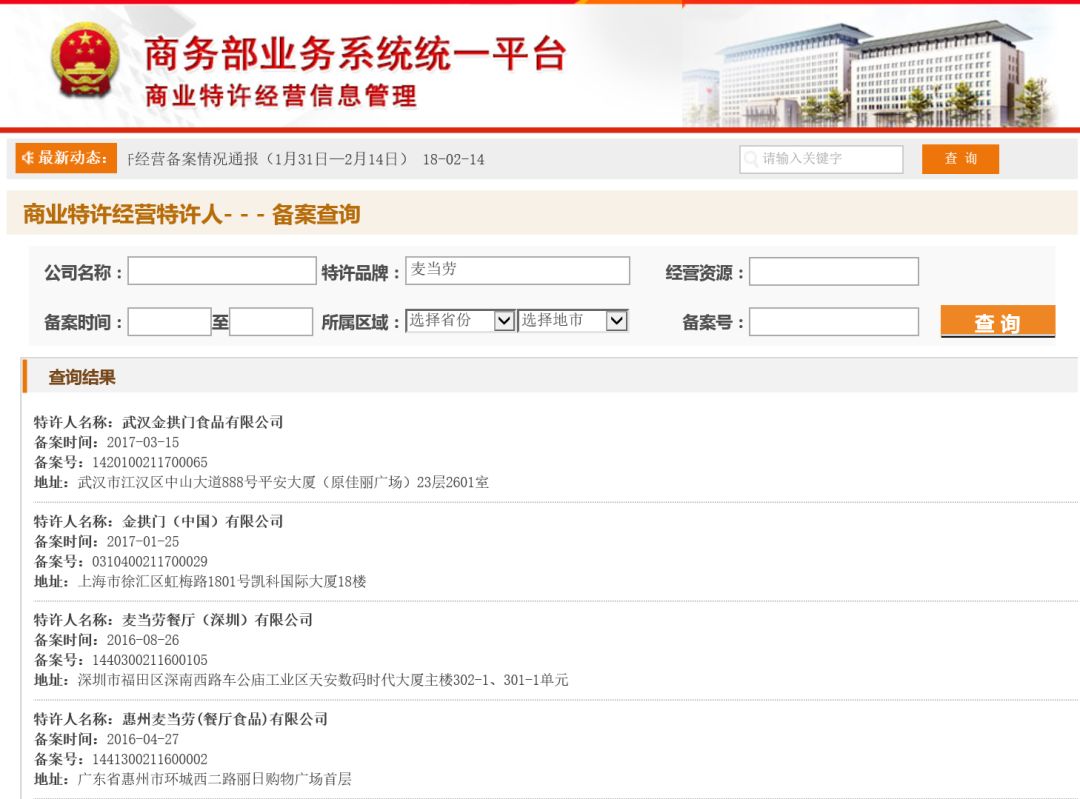Click the filing date 2016-08-26
This screenshot has height=799, width=1080.
[143, 640]
